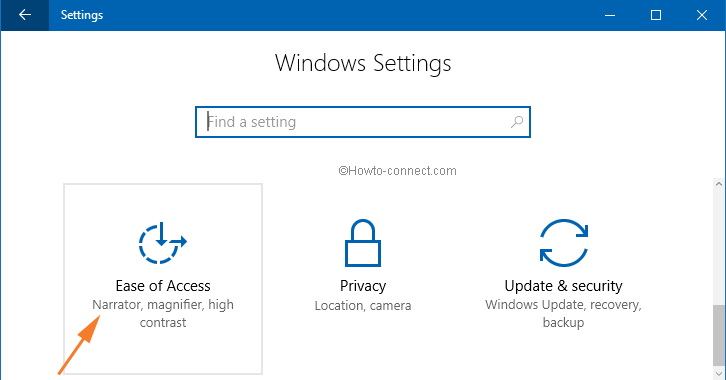Maximize the Settings window

pyautogui.click(x=656, y=15)
